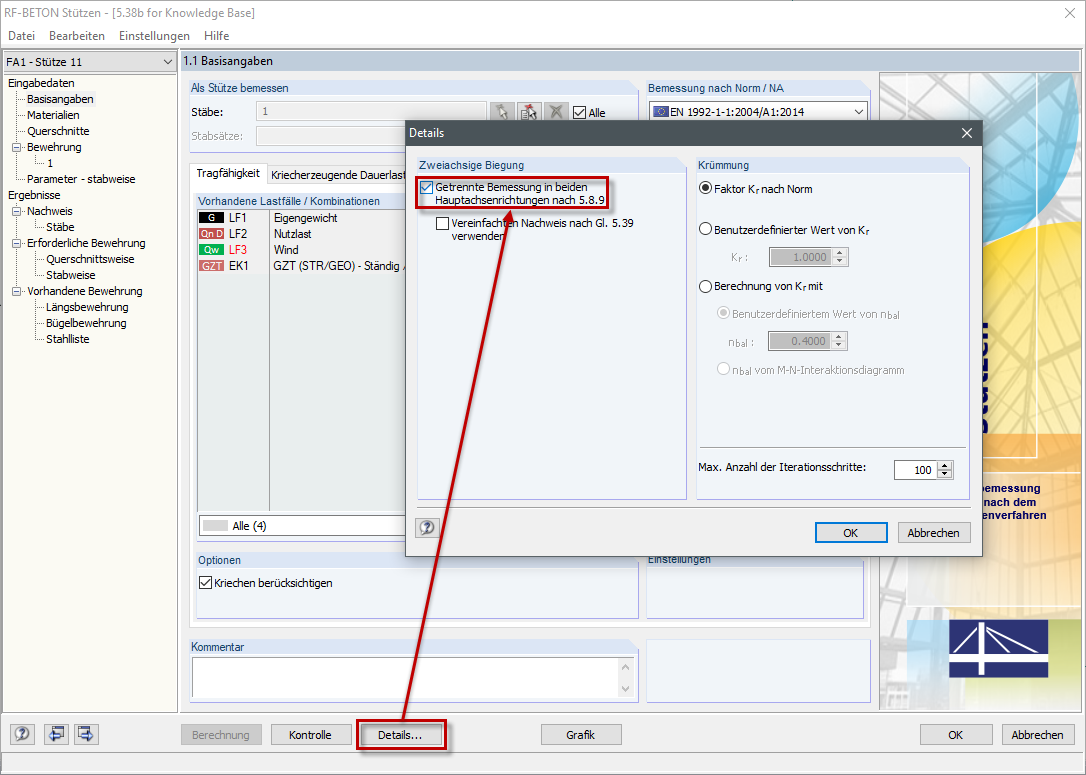Click the help icon in the Details dialog

pos(427,528)
